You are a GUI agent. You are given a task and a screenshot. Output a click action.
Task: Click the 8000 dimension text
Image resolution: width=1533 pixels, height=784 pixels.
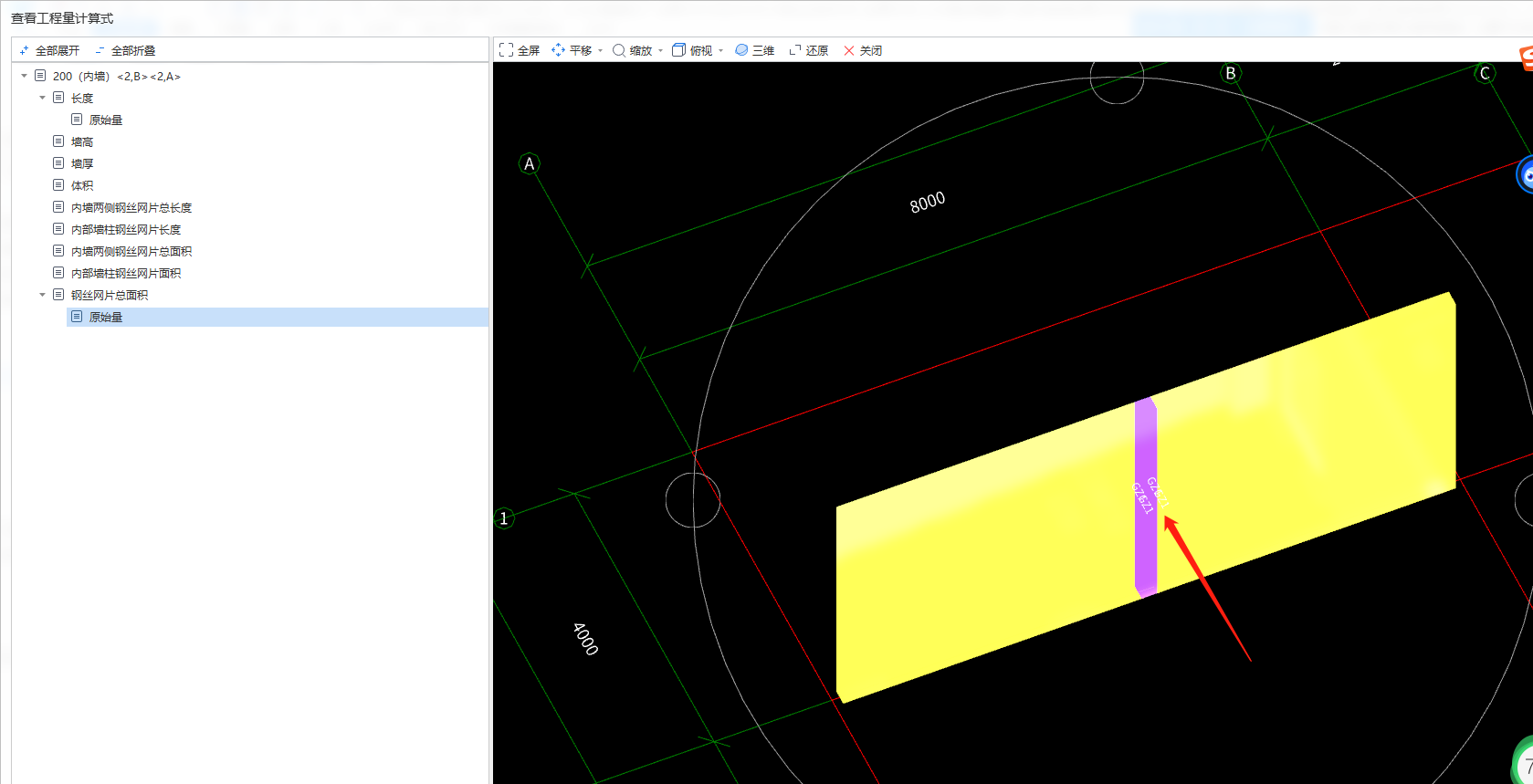click(x=928, y=202)
